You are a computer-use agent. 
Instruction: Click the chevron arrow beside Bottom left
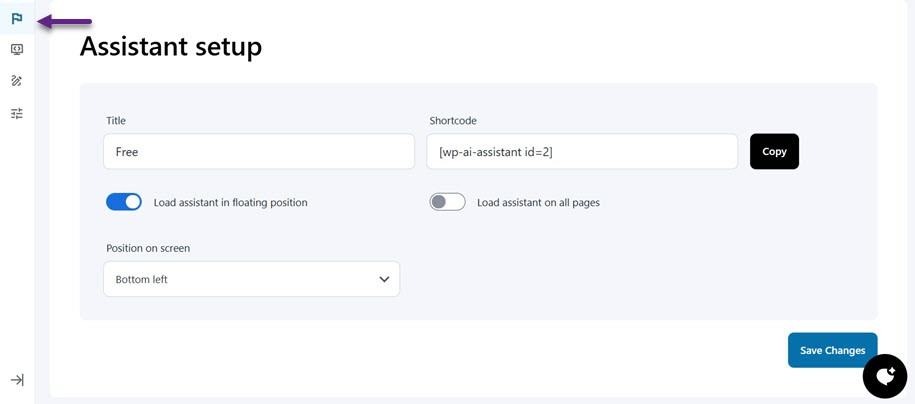(384, 279)
